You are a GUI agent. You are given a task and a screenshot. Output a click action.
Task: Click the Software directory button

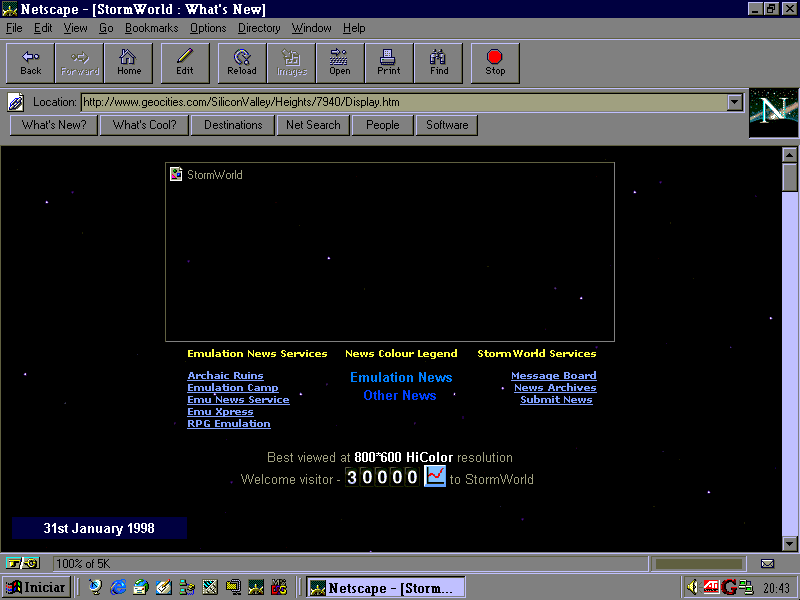tap(447, 125)
